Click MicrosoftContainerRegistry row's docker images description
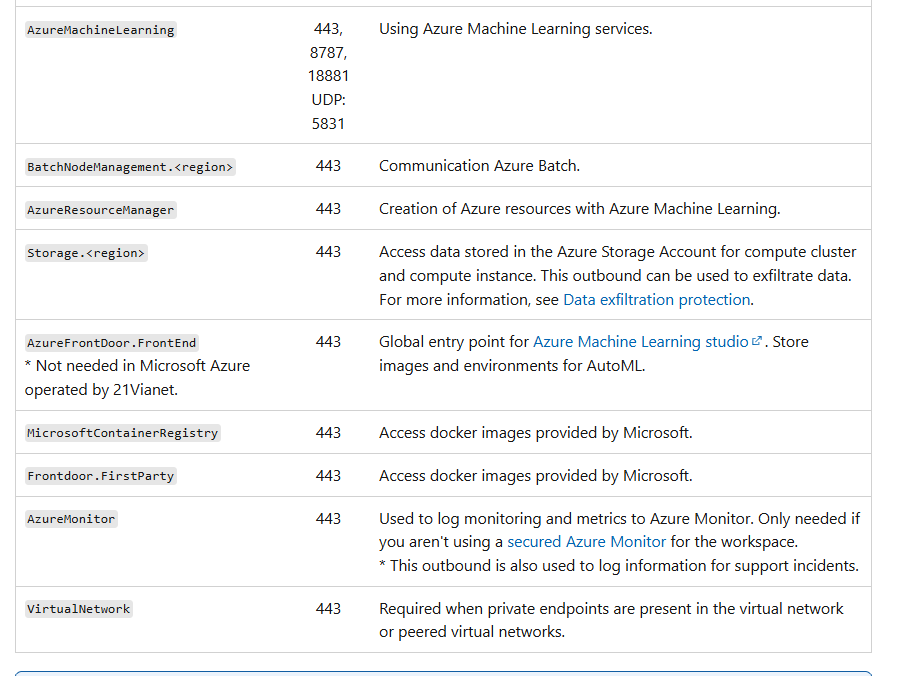The width and height of the screenshot is (918, 676). 536,433
